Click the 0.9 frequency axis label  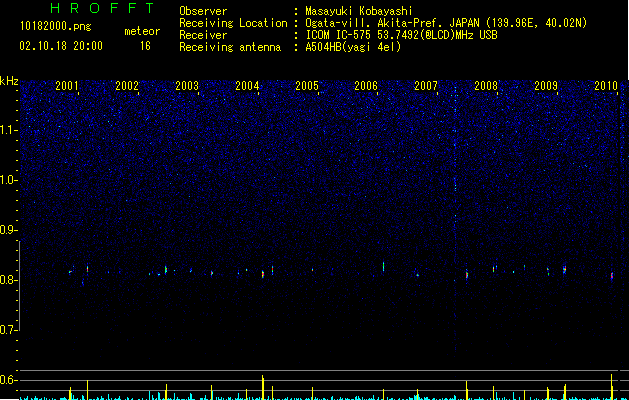pyautogui.click(x=9, y=230)
